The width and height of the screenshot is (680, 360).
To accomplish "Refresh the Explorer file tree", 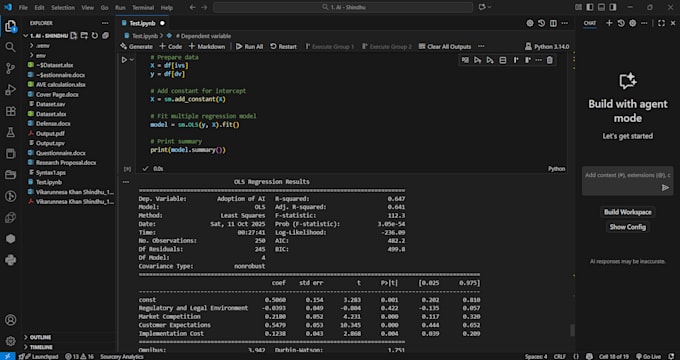I will (95, 36).
